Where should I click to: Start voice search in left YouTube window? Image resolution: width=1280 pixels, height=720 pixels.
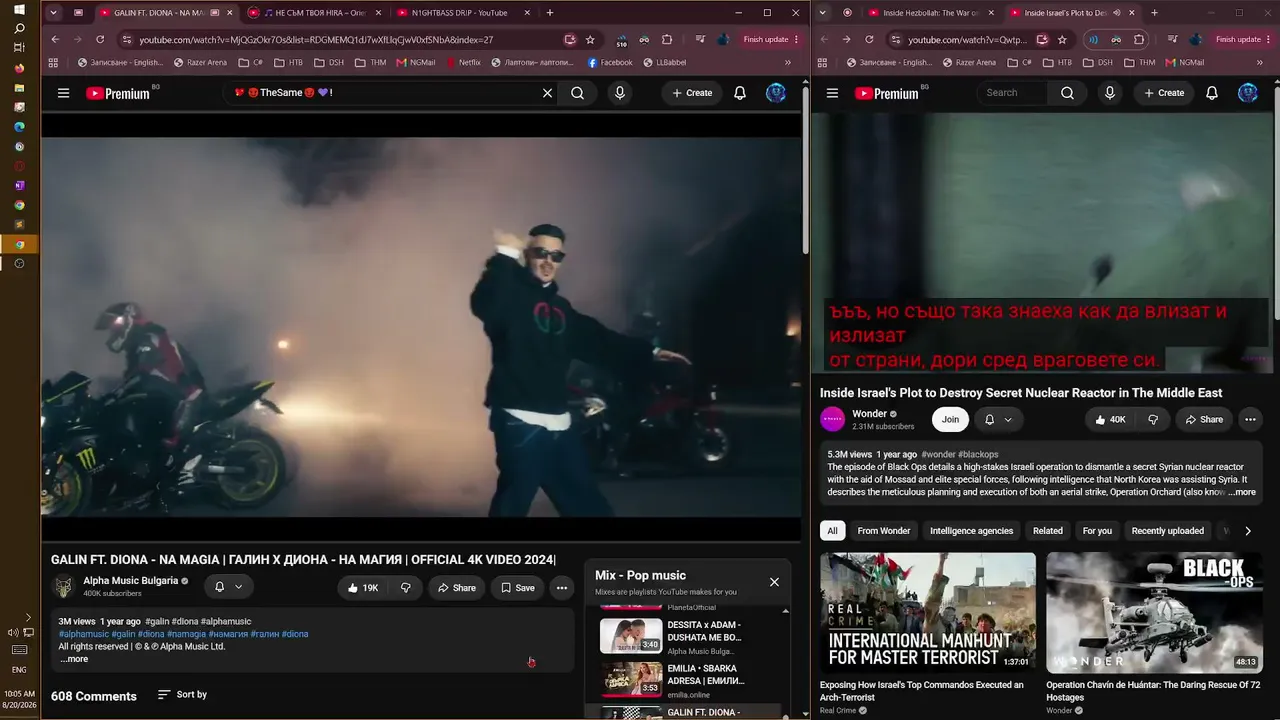pos(620,93)
